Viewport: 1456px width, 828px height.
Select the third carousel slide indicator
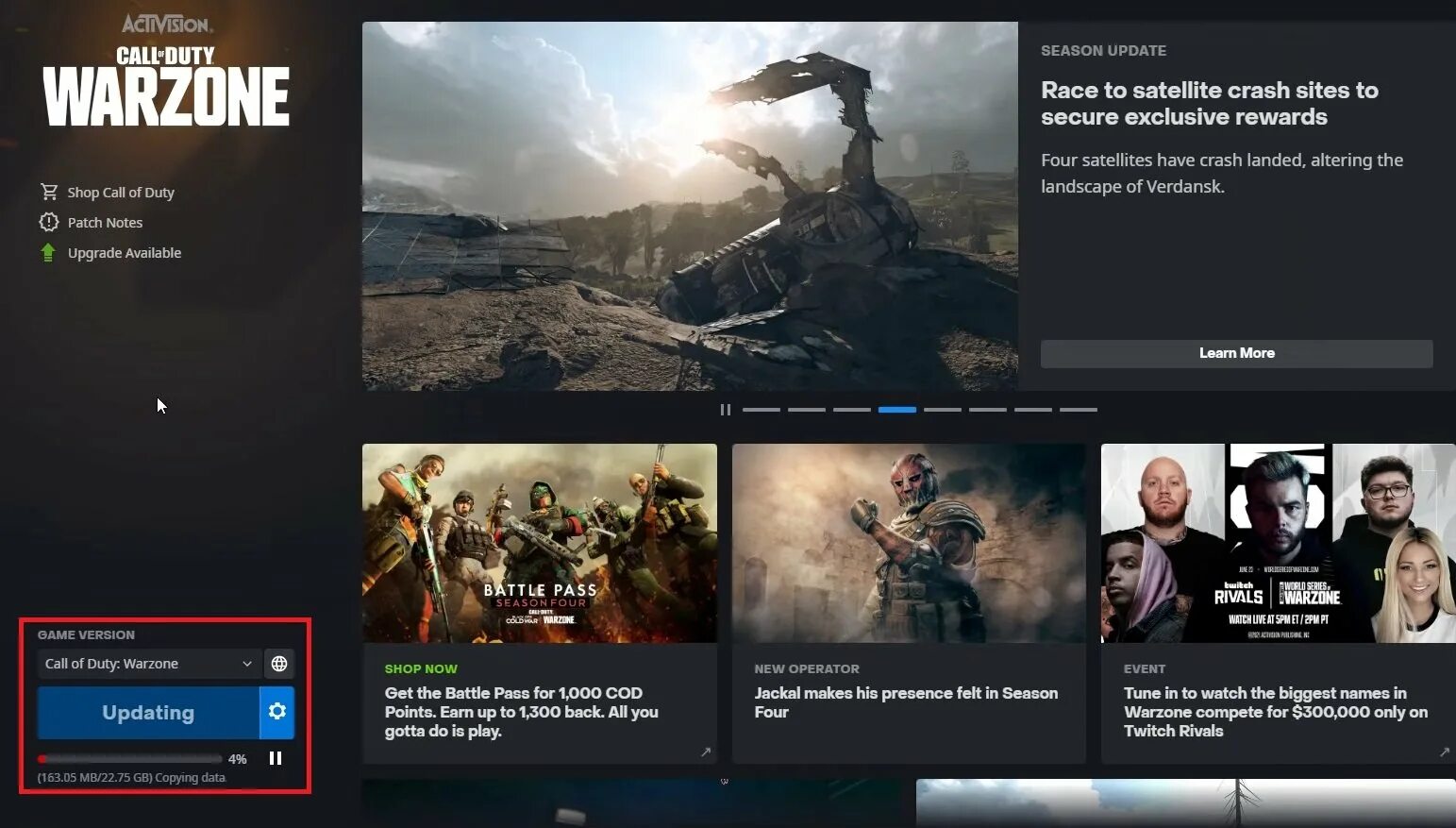[852, 410]
